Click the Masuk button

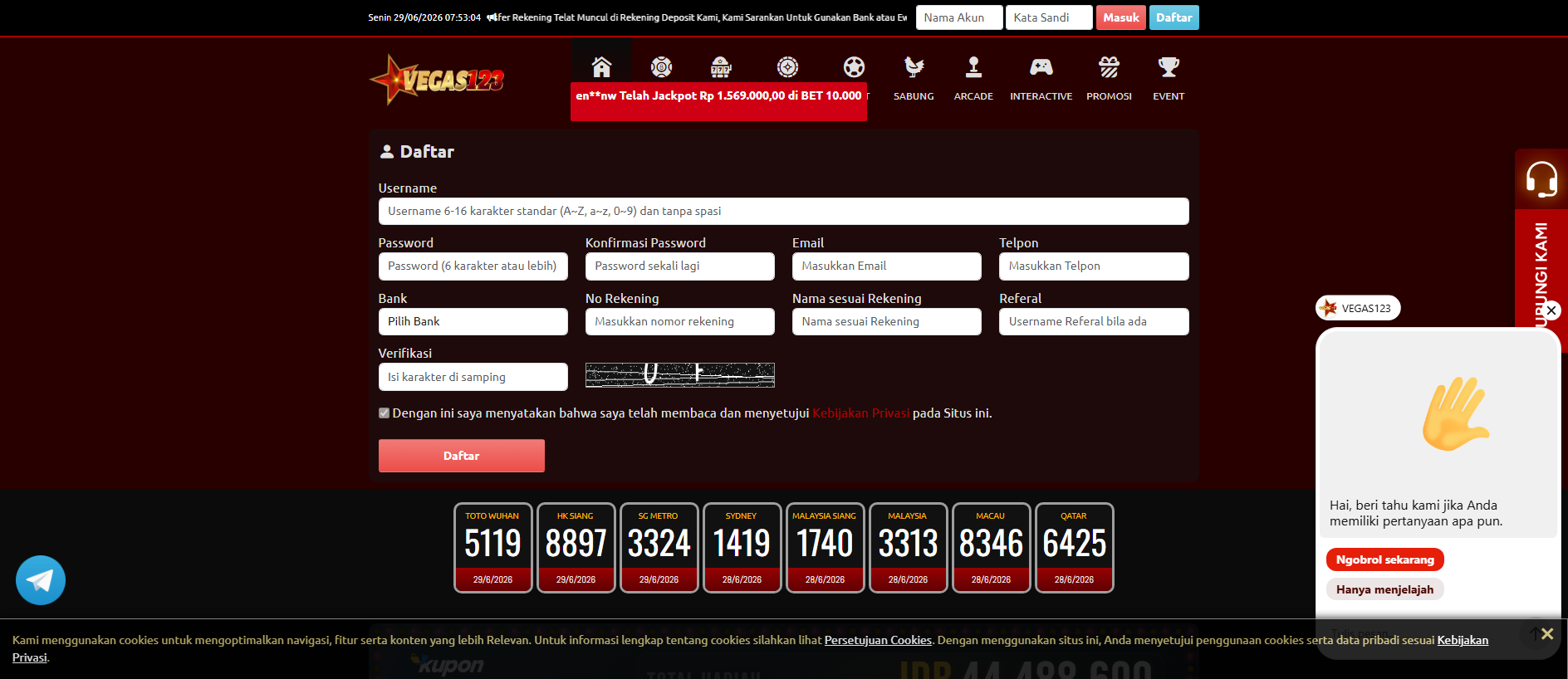(1121, 17)
